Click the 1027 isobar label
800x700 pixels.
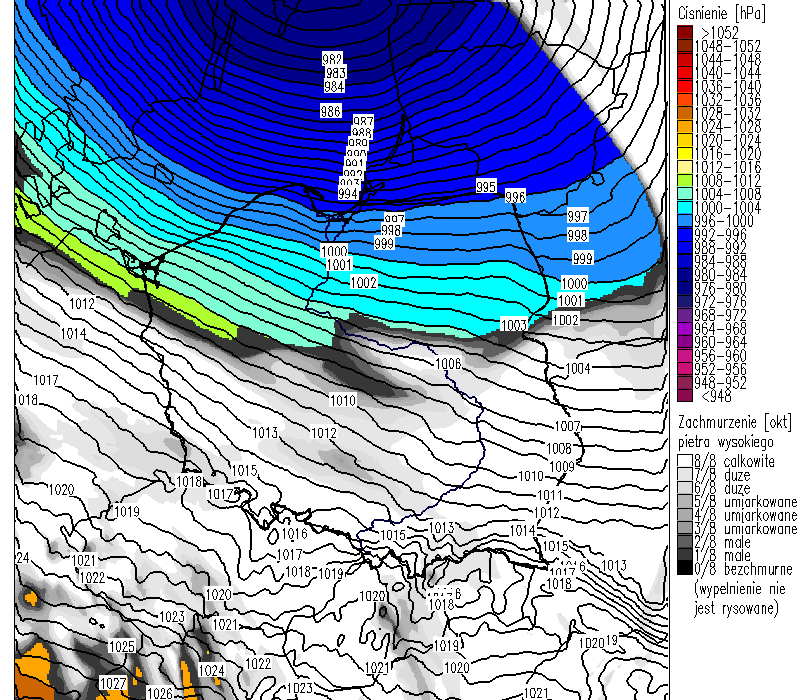[113, 683]
